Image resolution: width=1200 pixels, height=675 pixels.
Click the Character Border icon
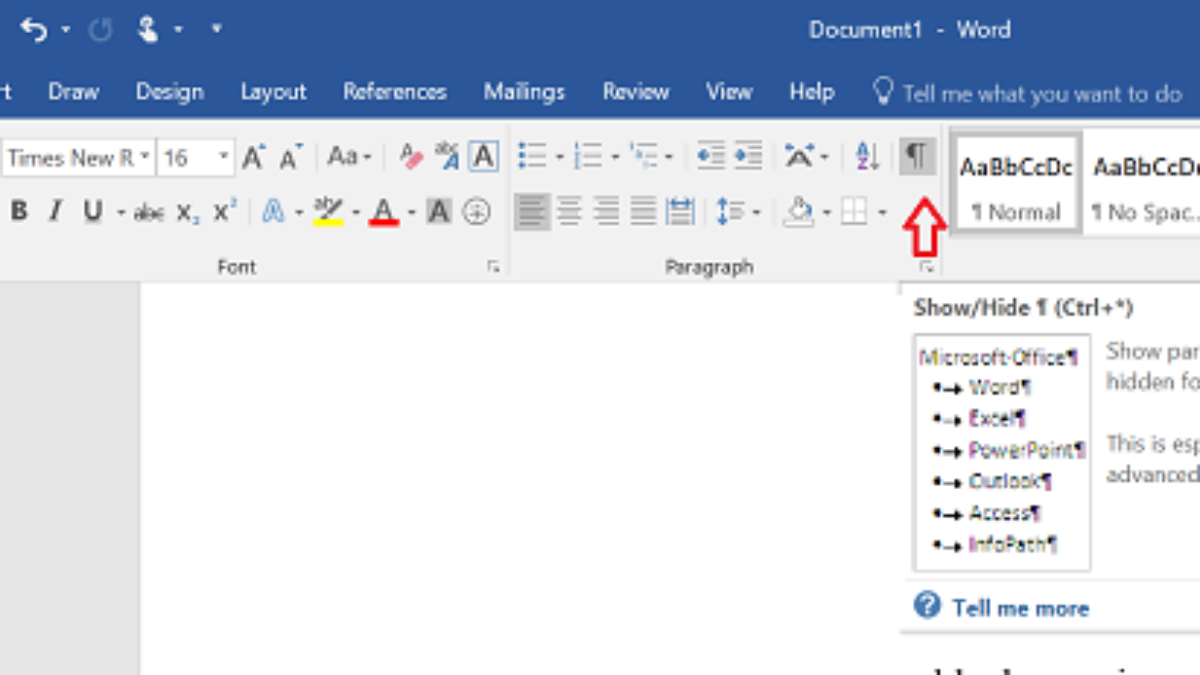click(483, 157)
